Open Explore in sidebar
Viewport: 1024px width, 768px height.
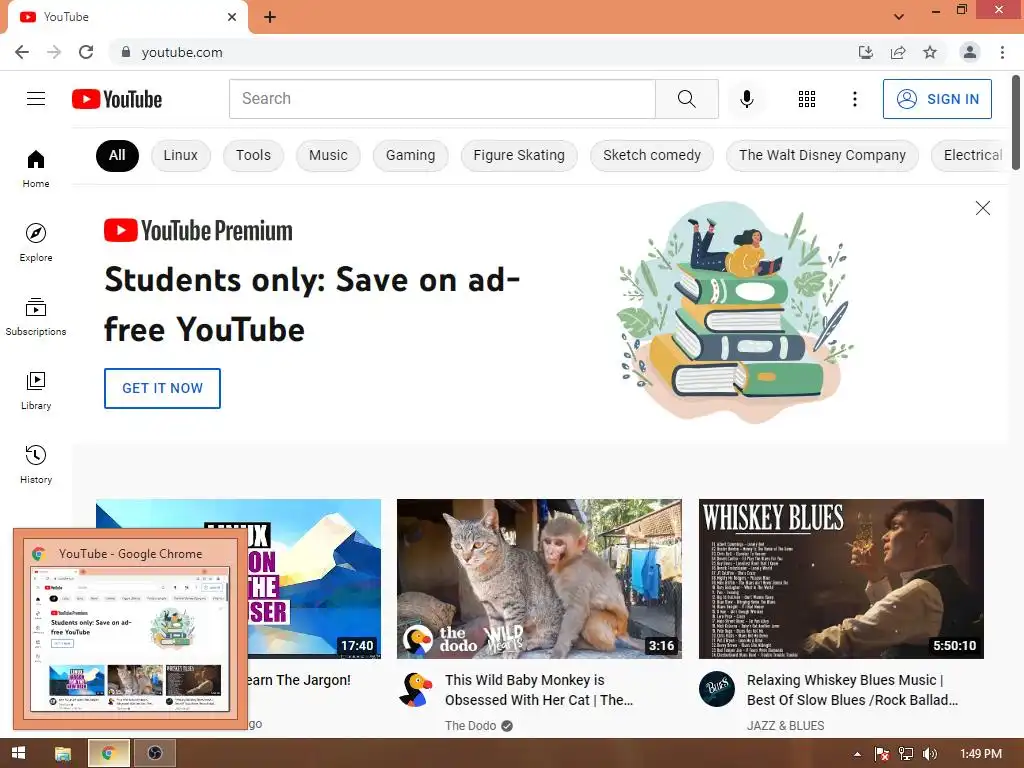(x=36, y=242)
